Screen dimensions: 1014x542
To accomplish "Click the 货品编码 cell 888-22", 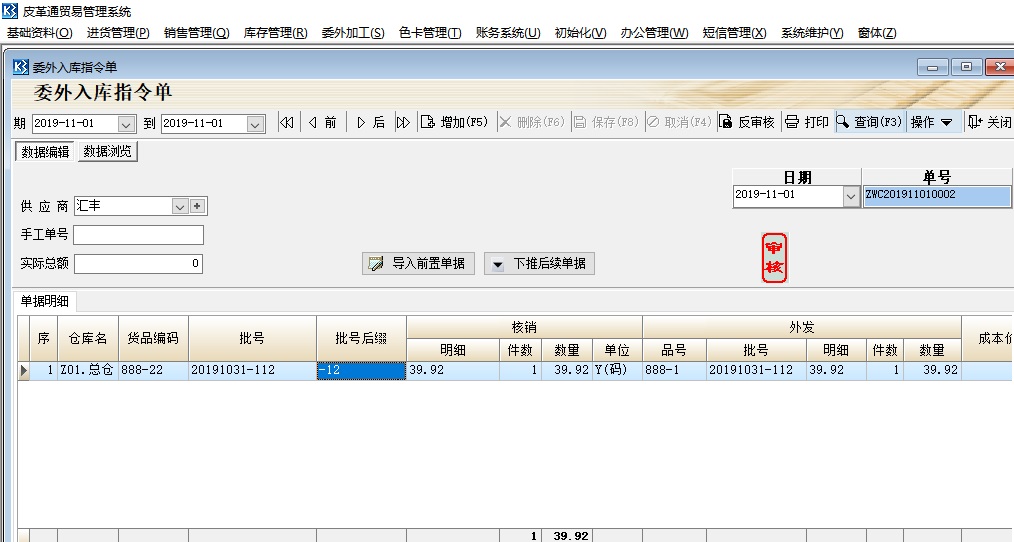I will pyautogui.click(x=153, y=371).
